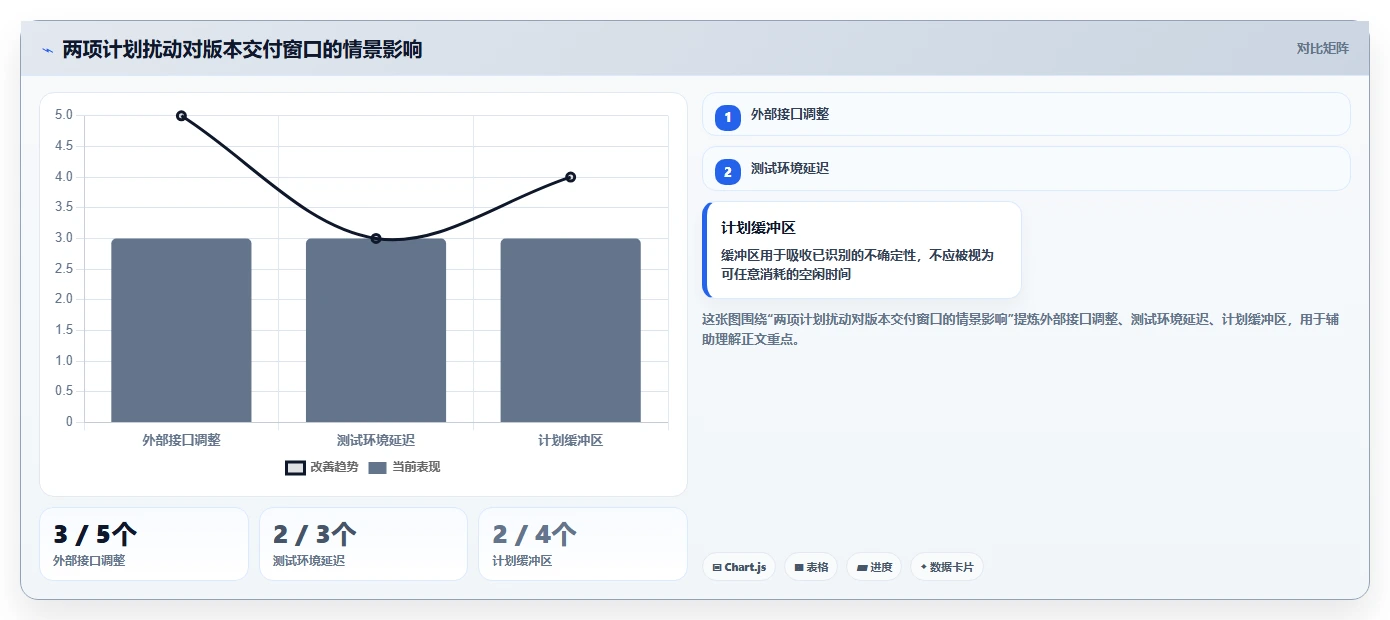
Task: Click the lightning icon beside the title
Action: (47, 50)
